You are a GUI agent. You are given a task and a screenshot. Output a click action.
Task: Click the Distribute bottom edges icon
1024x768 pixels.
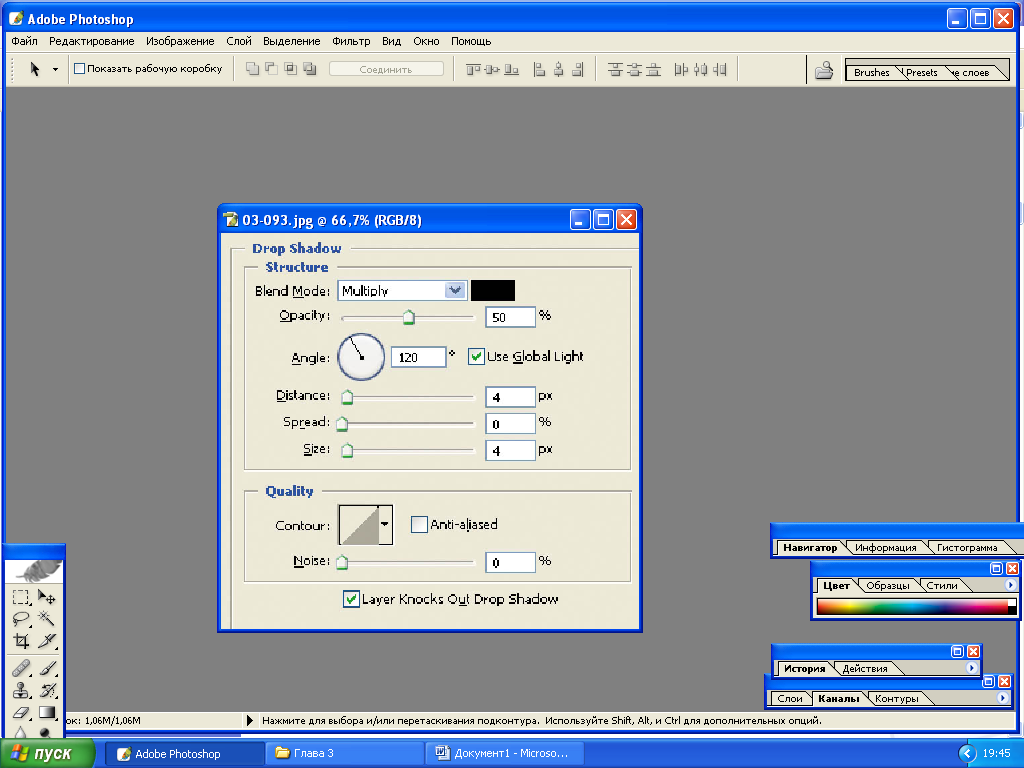tap(654, 69)
